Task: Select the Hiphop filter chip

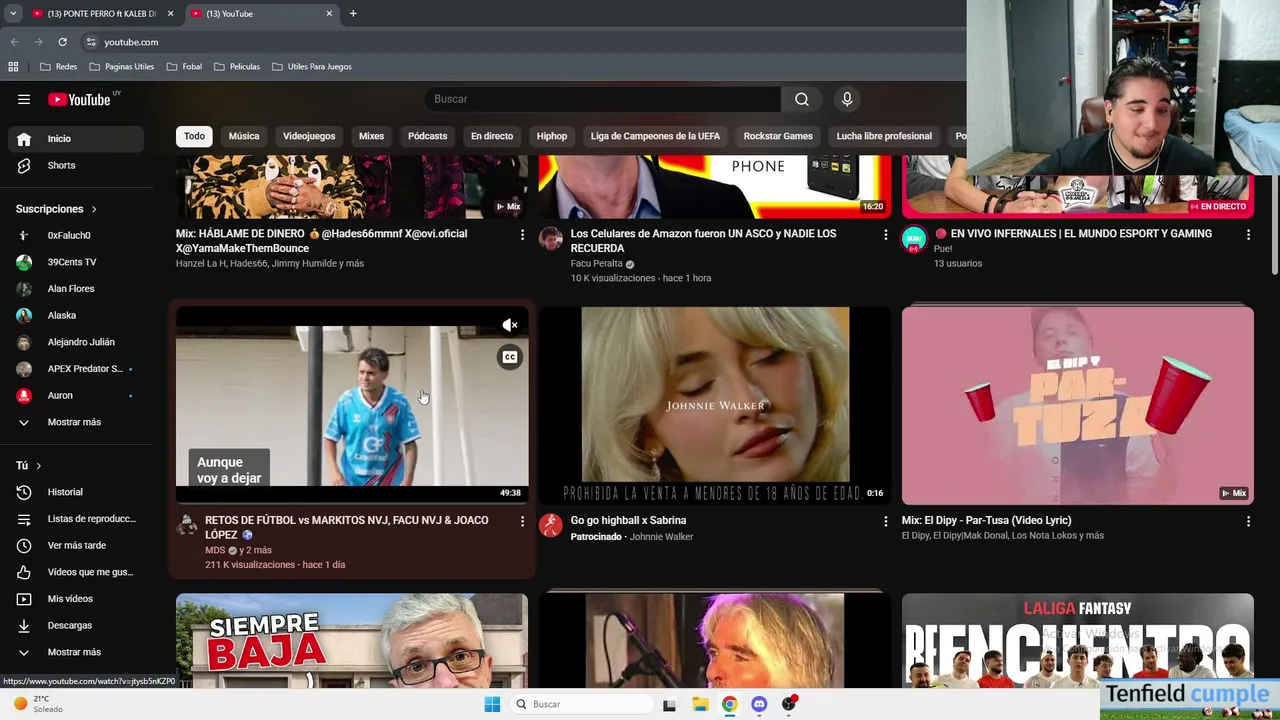Action: 552,136
